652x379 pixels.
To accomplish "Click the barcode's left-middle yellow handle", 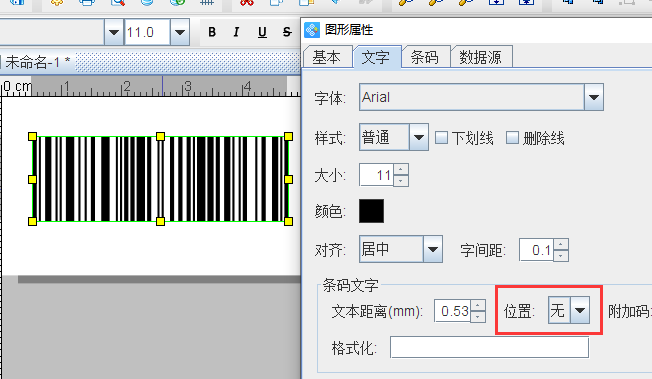I will [x=32, y=179].
